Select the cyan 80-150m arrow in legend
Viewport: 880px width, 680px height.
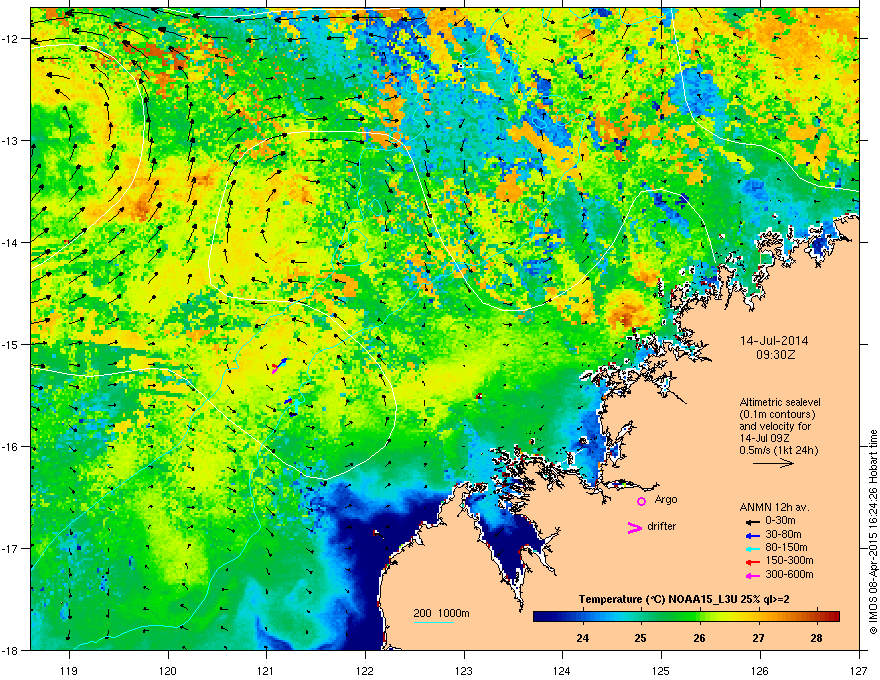[x=753, y=548]
